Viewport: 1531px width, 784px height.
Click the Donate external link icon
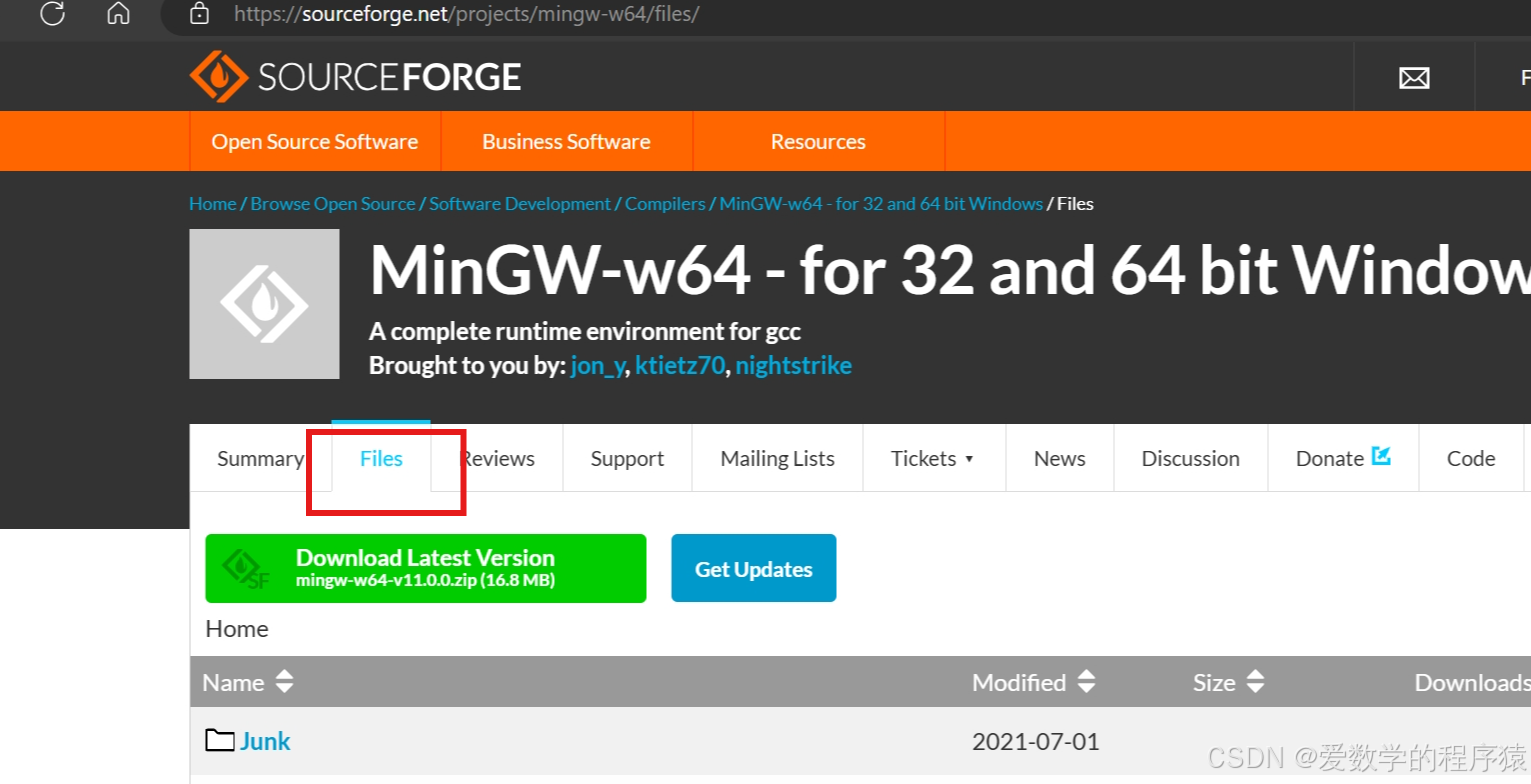tap(1382, 456)
